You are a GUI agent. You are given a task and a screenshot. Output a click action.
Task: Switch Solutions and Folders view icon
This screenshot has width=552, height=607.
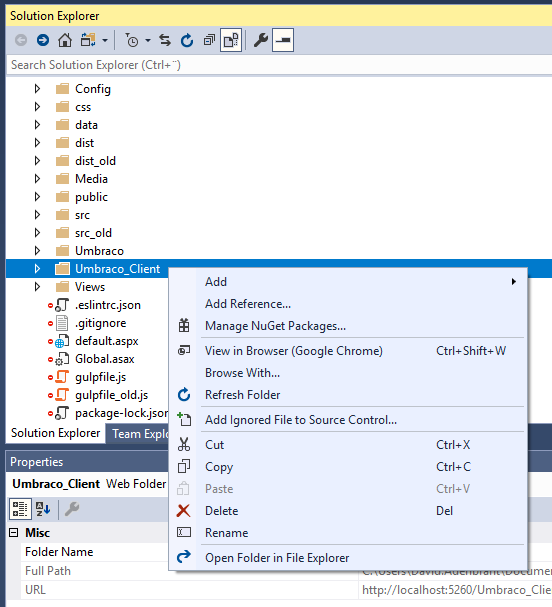coord(88,40)
